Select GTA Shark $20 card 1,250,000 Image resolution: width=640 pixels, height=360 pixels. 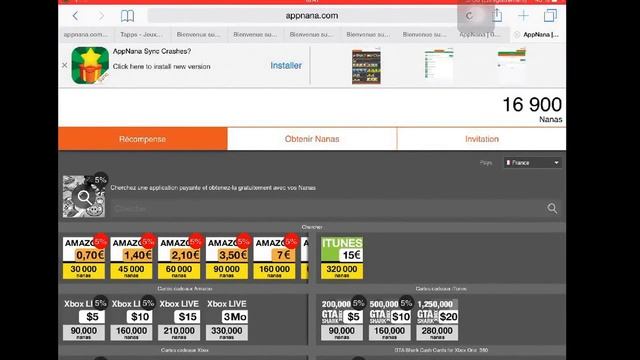[x=437, y=320]
